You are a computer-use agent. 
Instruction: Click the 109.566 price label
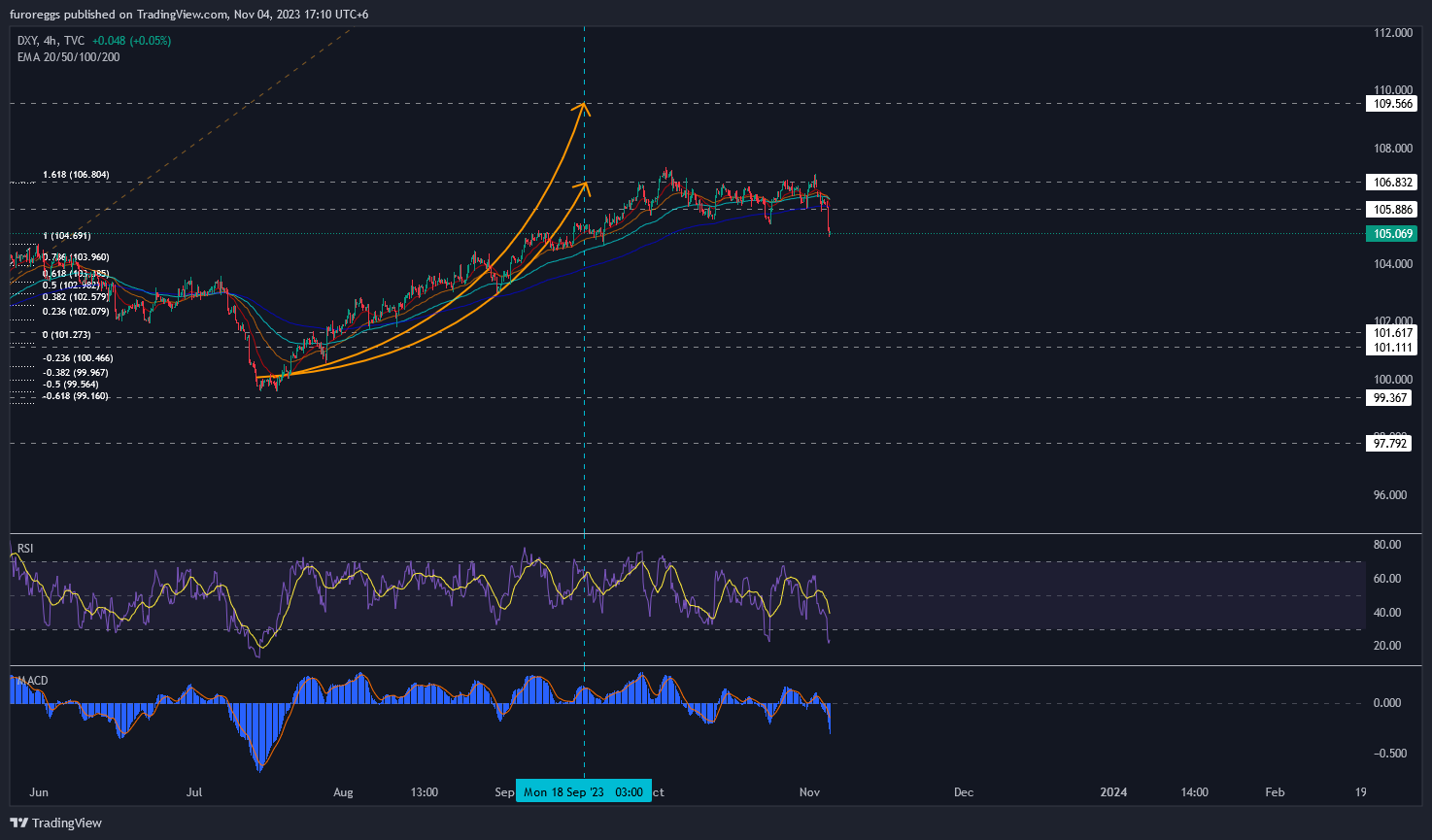[1393, 104]
